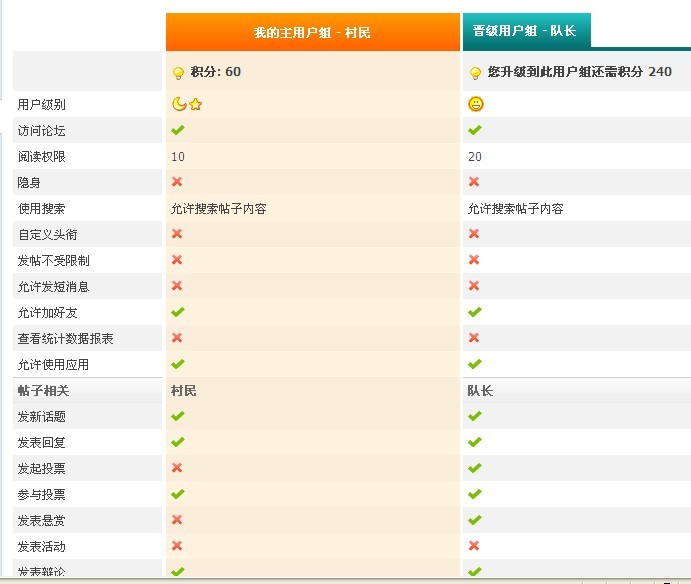Click 队长 green checkmark for 发表悬赏

475,520
